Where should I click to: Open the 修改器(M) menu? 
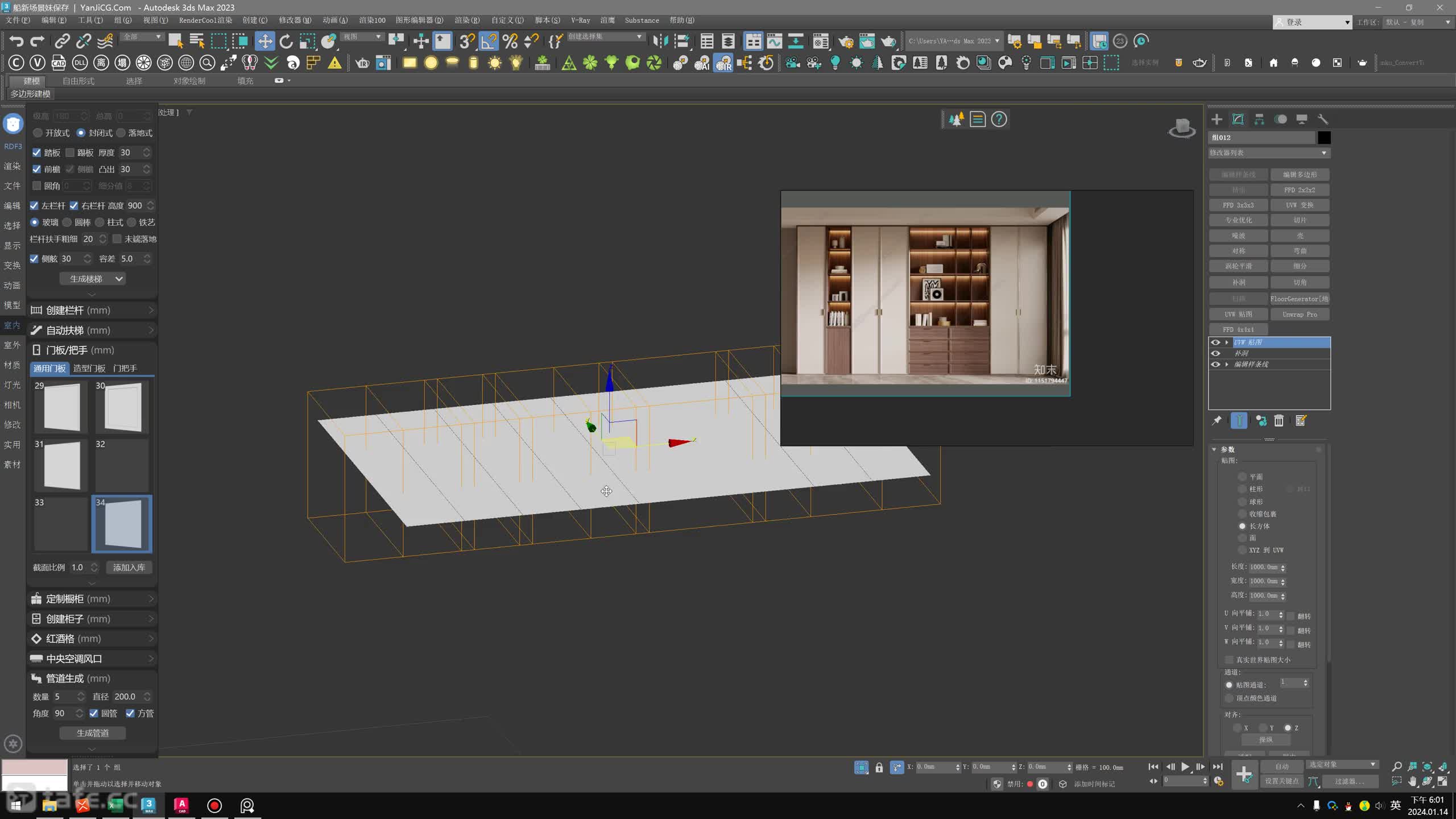pyautogui.click(x=295, y=20)
